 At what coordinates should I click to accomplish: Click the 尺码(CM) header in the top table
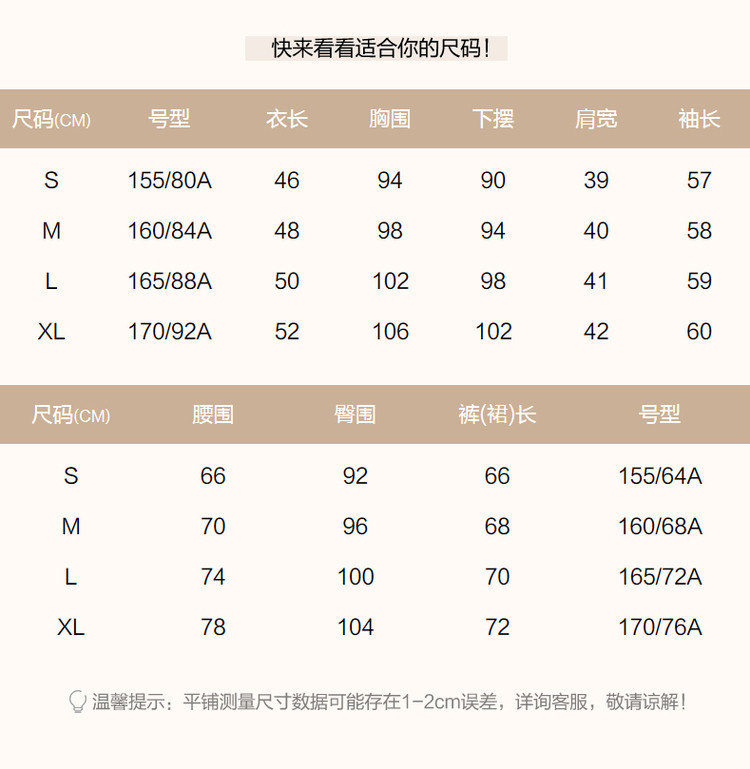pos(51,120)
